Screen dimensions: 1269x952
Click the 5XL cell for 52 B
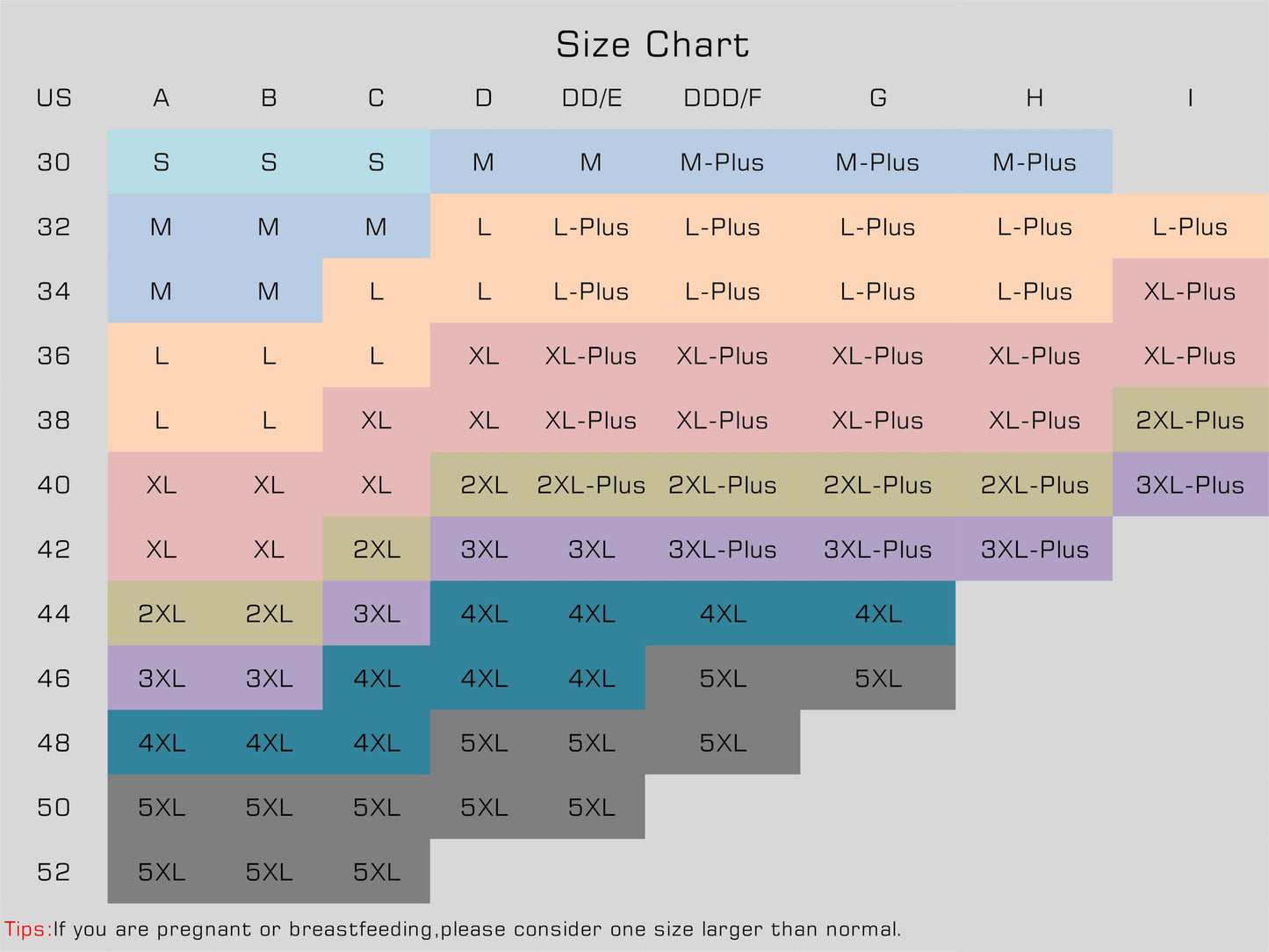click(269, 872)
